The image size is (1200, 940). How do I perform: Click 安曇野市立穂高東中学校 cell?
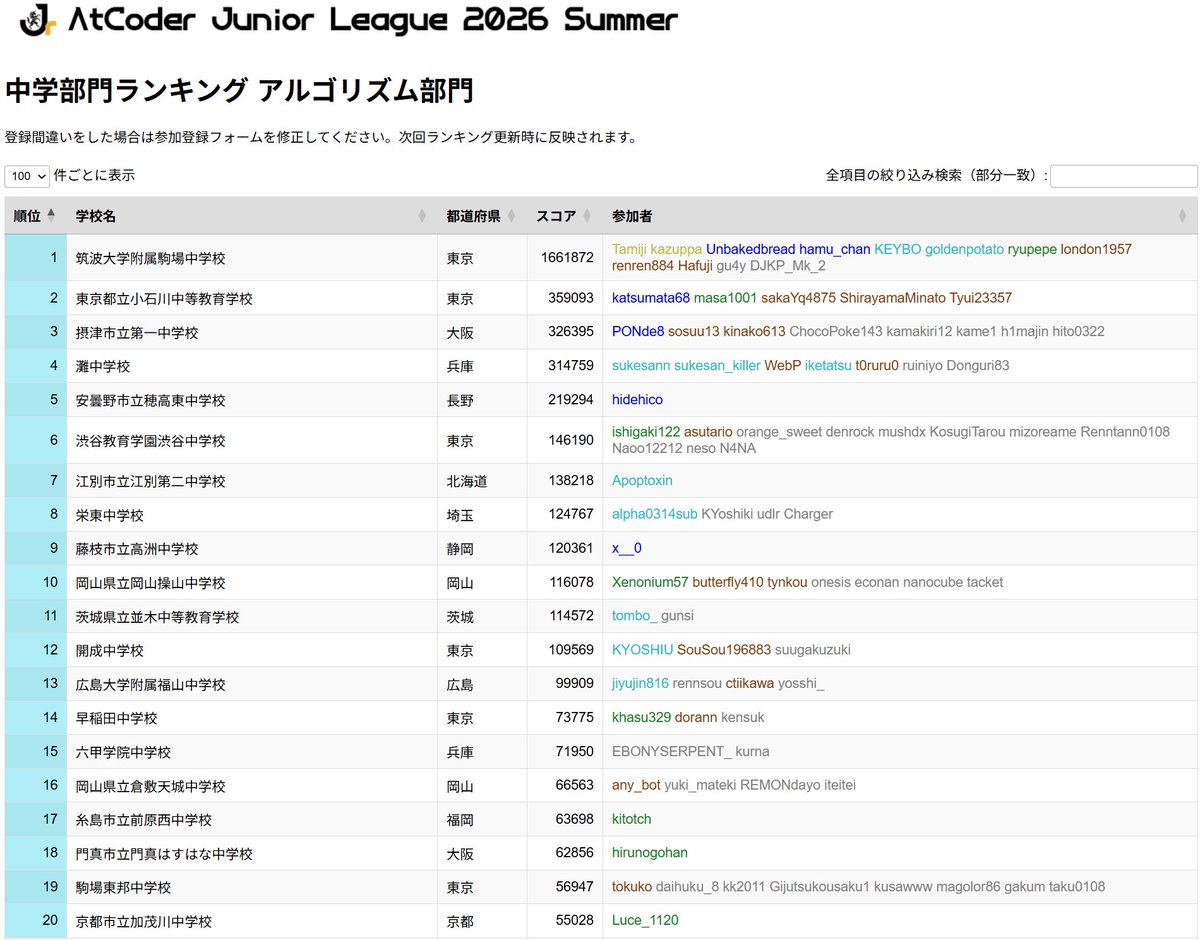252,400
